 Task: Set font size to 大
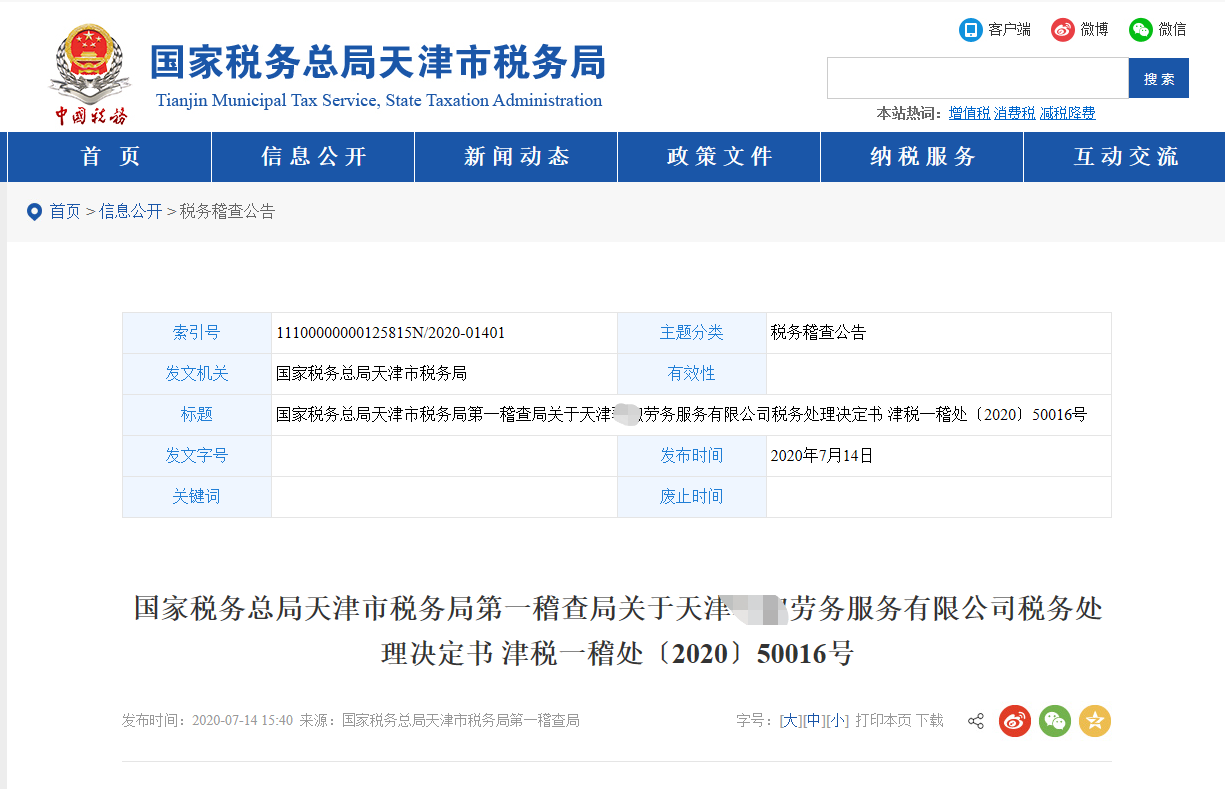click(790, 721)
